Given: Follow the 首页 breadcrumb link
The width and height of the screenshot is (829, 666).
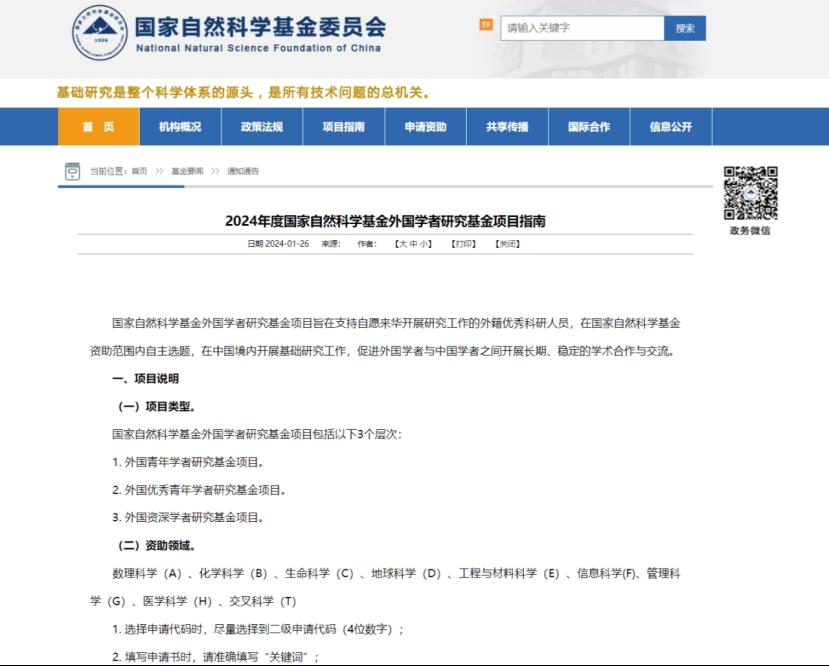Looking at the screenshot, I should tap(139, 172).
